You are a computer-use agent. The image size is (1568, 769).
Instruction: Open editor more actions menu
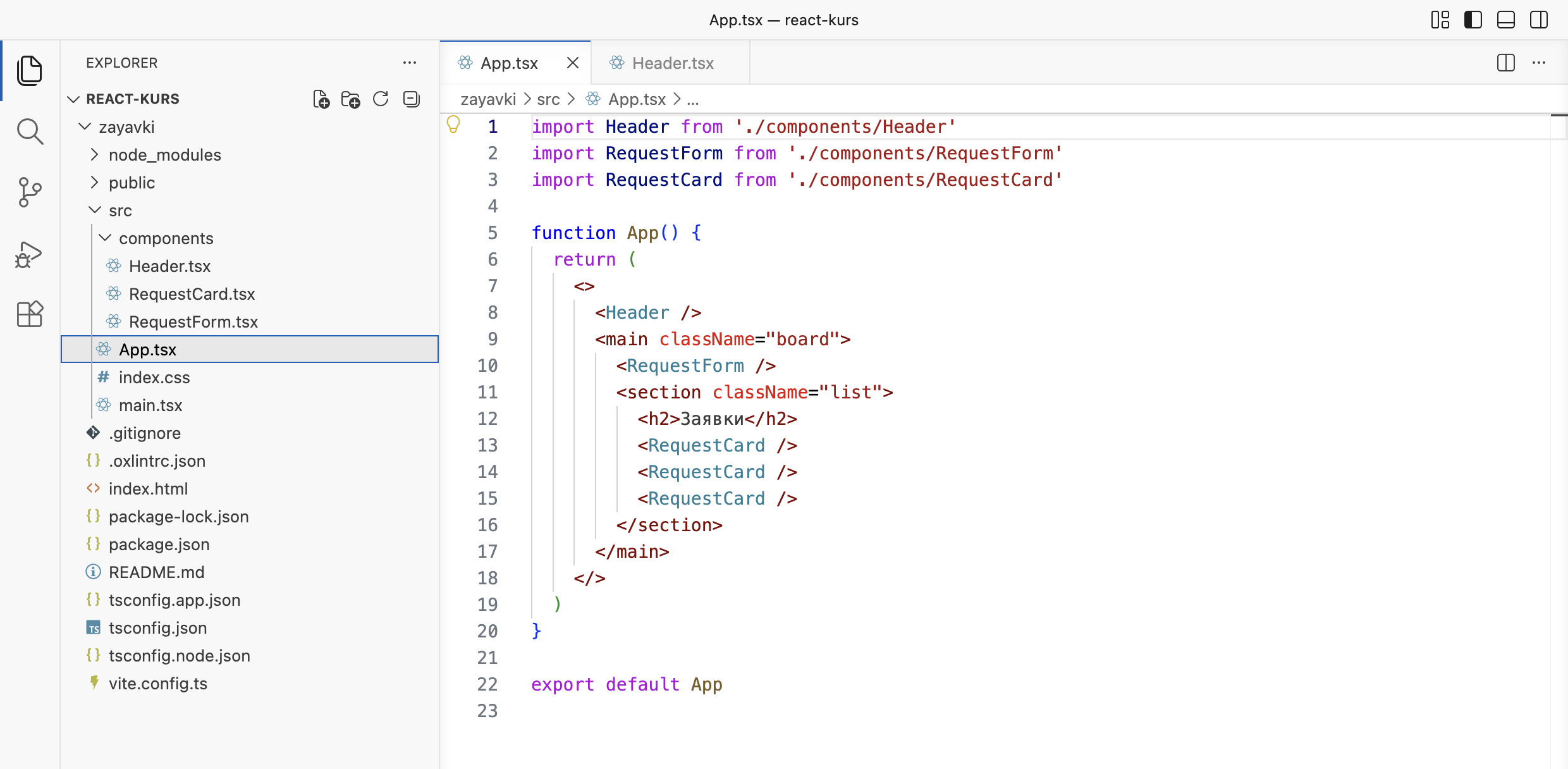pos(1539,63)
